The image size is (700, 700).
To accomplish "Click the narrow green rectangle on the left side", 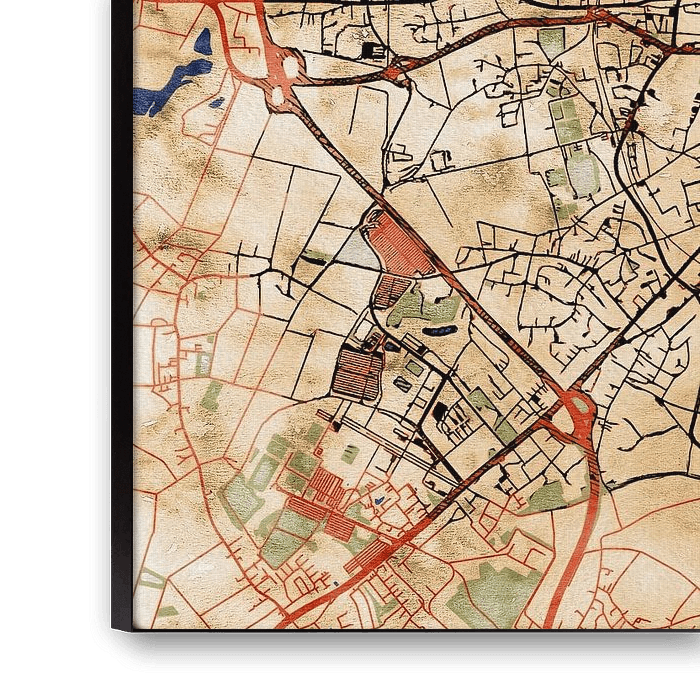I will (211, 396).
